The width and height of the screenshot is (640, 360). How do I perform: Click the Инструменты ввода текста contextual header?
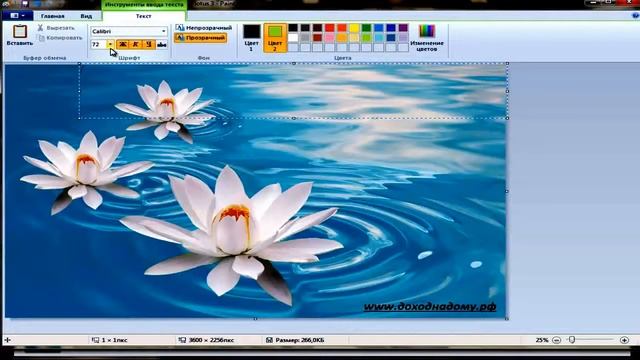click(144, 4)
